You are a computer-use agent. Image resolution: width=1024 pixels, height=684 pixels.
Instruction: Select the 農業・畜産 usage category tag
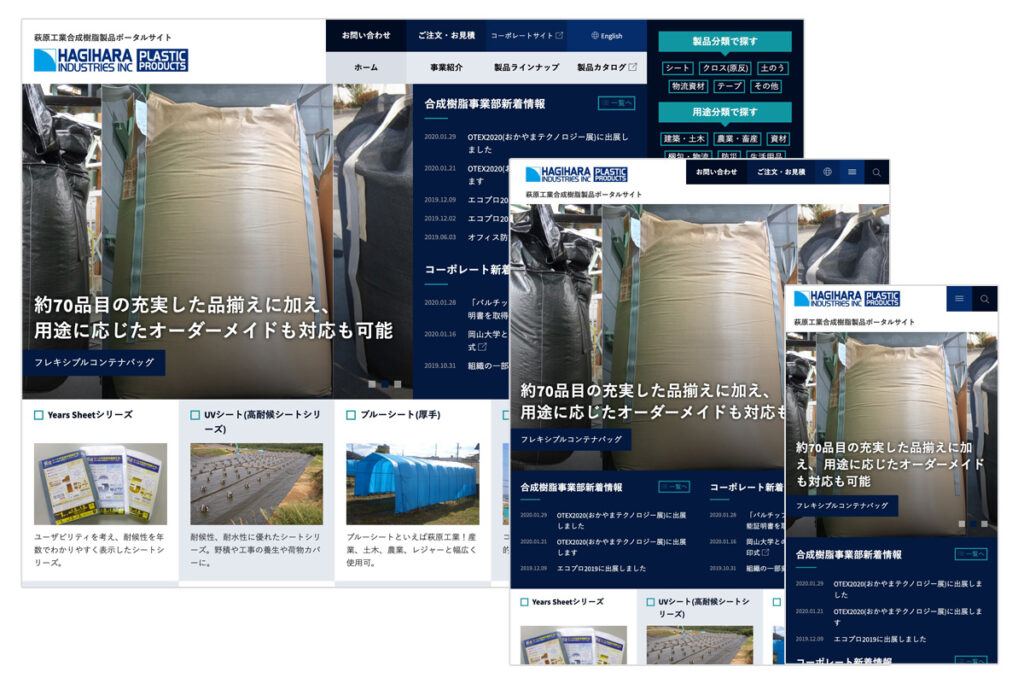click(737, 138)
